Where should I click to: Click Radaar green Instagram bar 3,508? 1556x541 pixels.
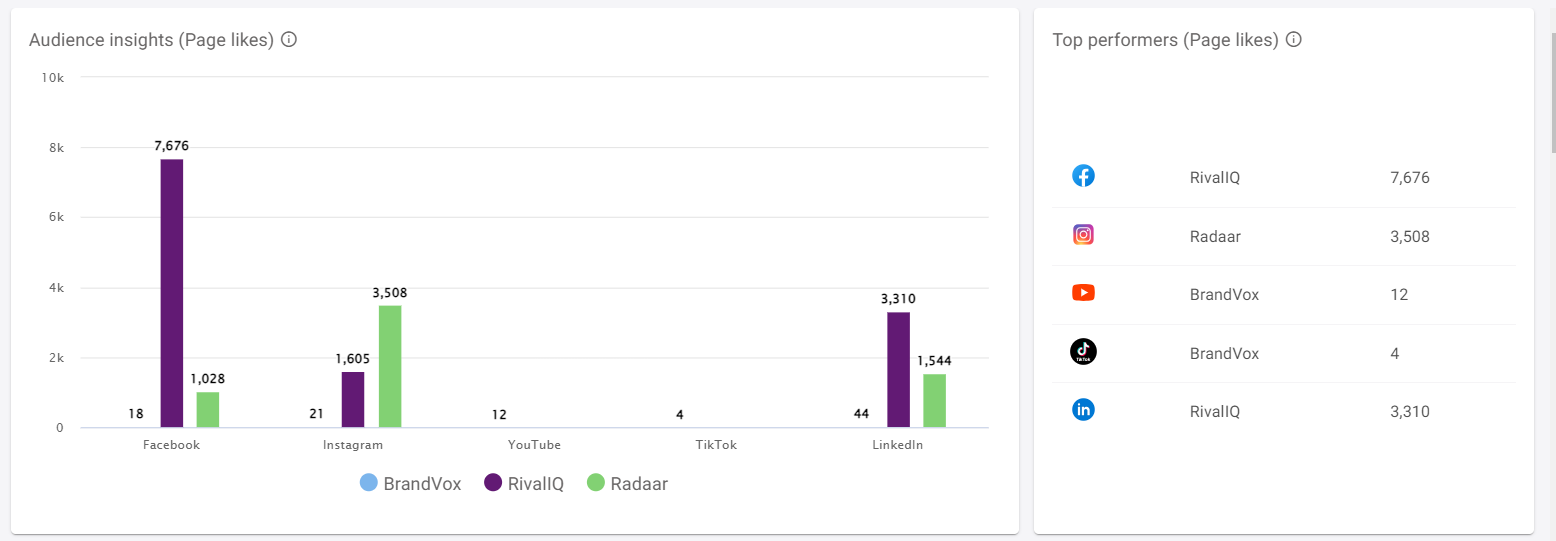(x=389, y=366)
